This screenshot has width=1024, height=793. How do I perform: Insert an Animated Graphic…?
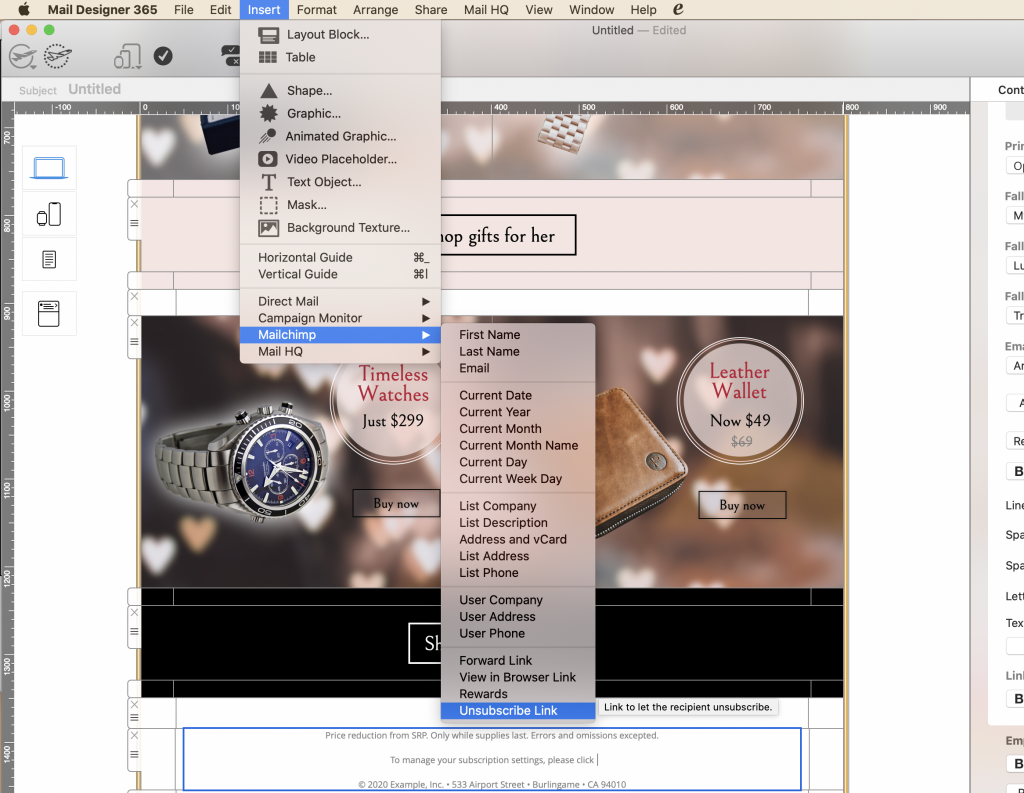click(x=340, y=137)
